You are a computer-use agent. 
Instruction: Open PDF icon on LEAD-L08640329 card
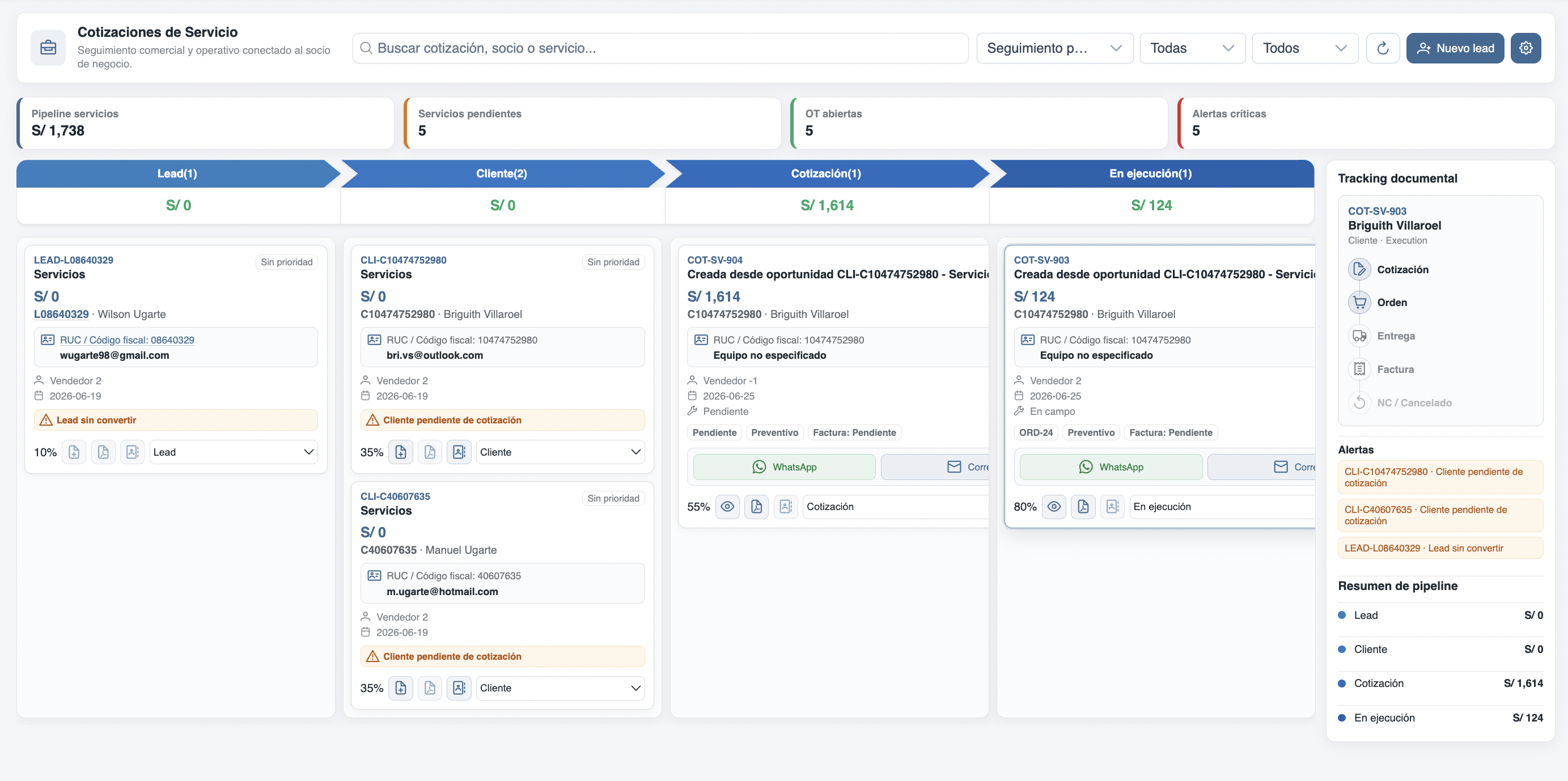point(103,452)
